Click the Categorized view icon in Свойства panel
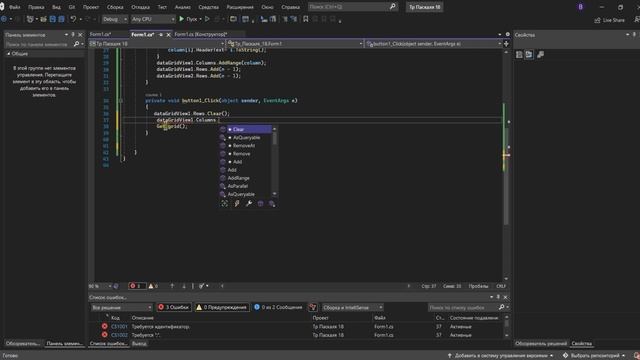640x360 pixels. pyautogui.click(x=519, y=54)
